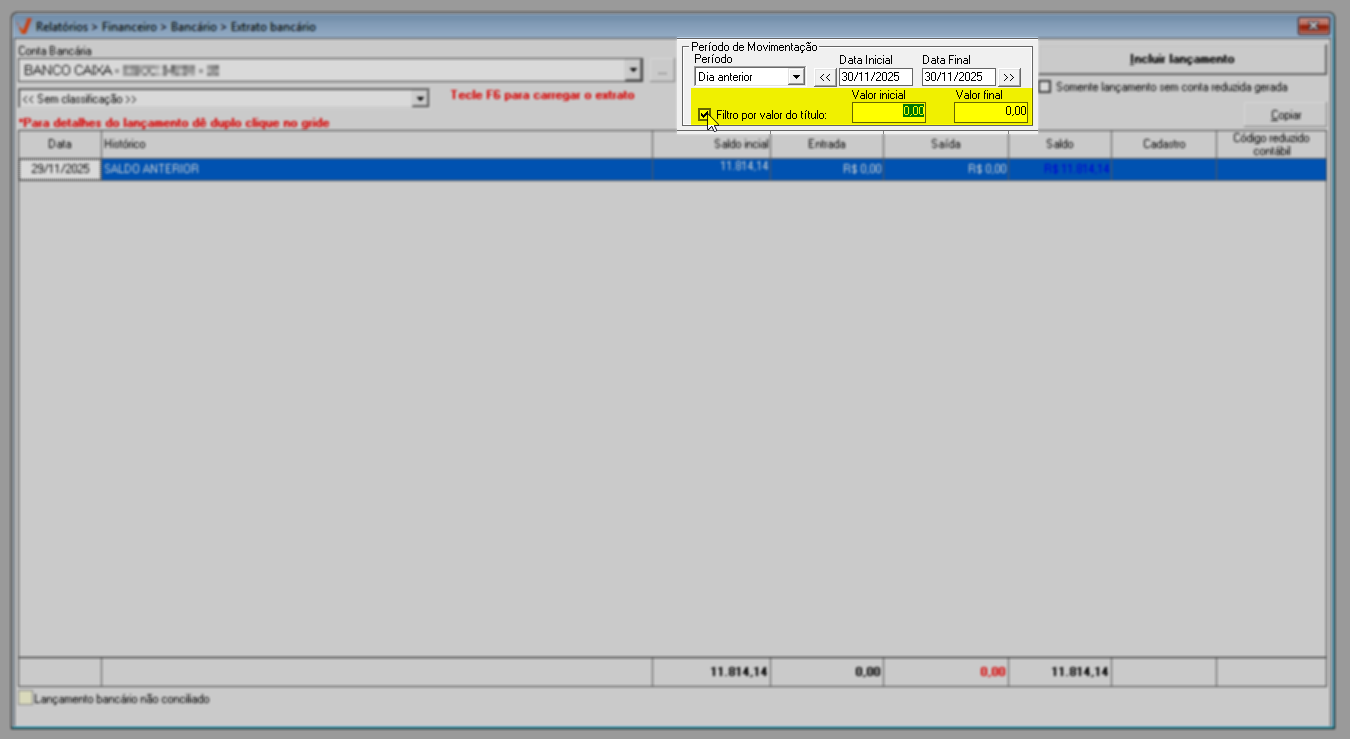Click the Histórico column header

(377, 145)
